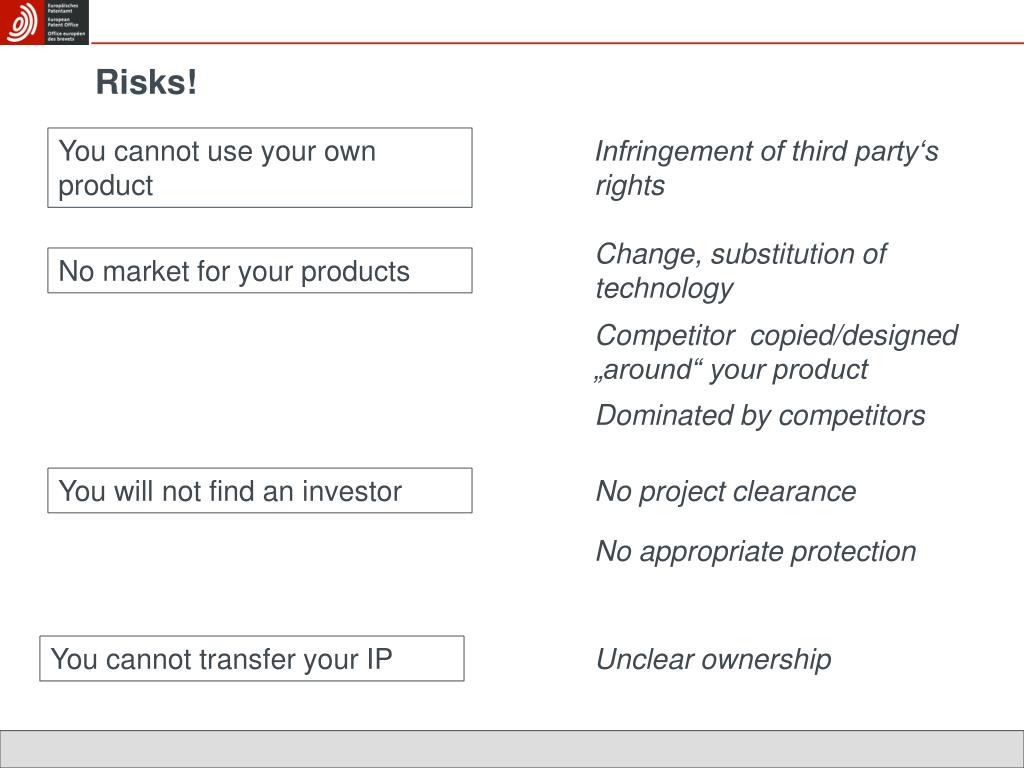Viewport: 1024px width, 768px height.
Task: Click the 'Competitor copied/designed around' text
Action: coord(776,352)
